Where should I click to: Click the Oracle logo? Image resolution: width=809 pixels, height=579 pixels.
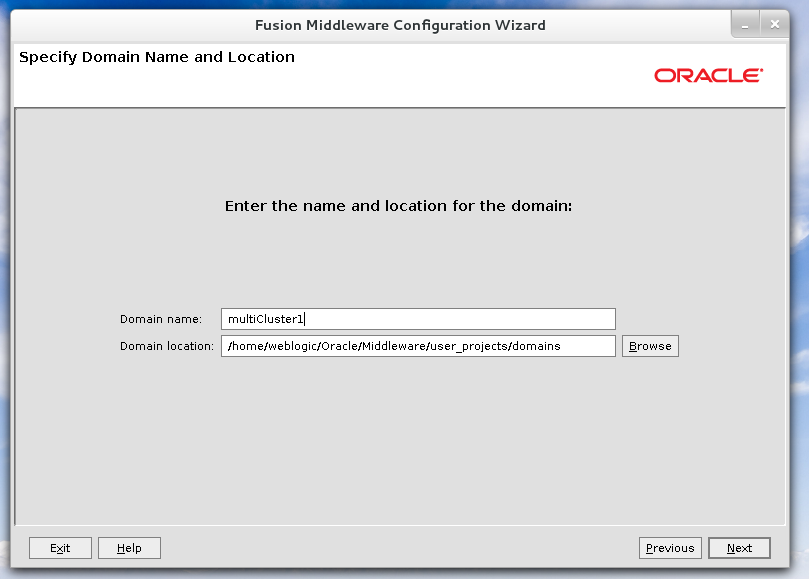pyautogui.click(x=708, y=75)
